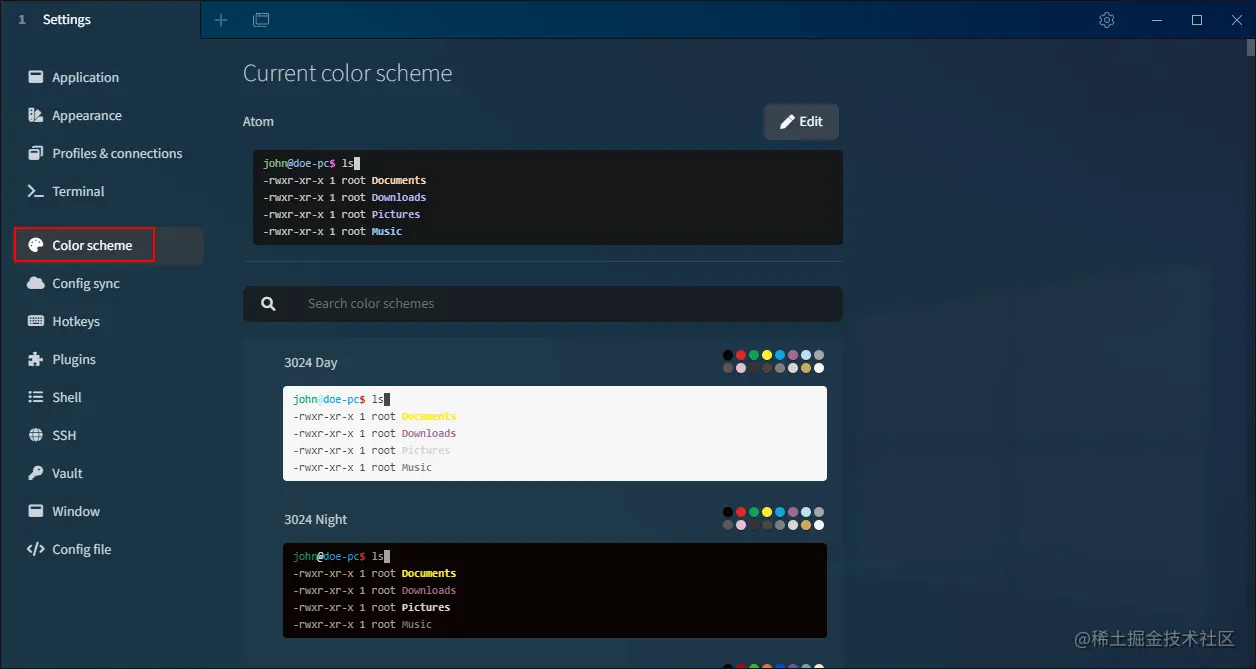Click the yellow swatch of 3024 Day
Screen dimensions: 1256x669
tap(767, 355)
